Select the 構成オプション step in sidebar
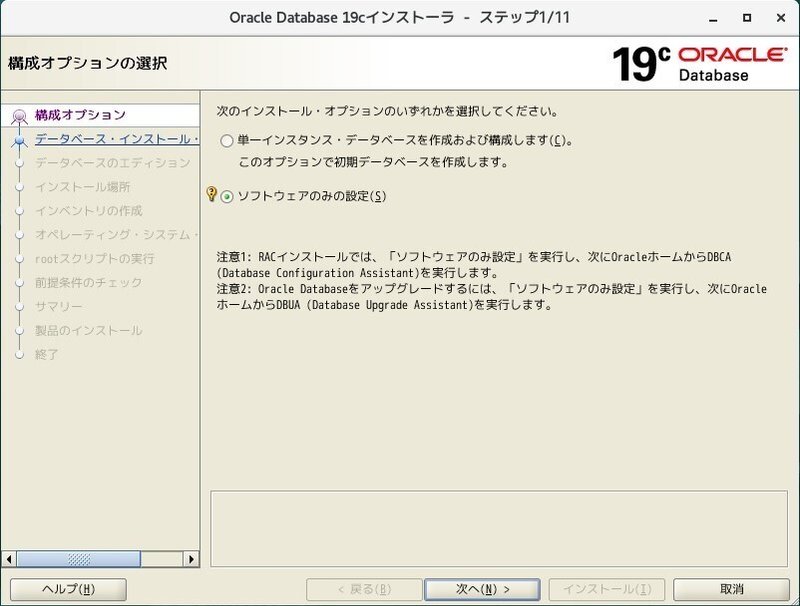The width and height of the screenshot is (800, 606). point(80,115)
